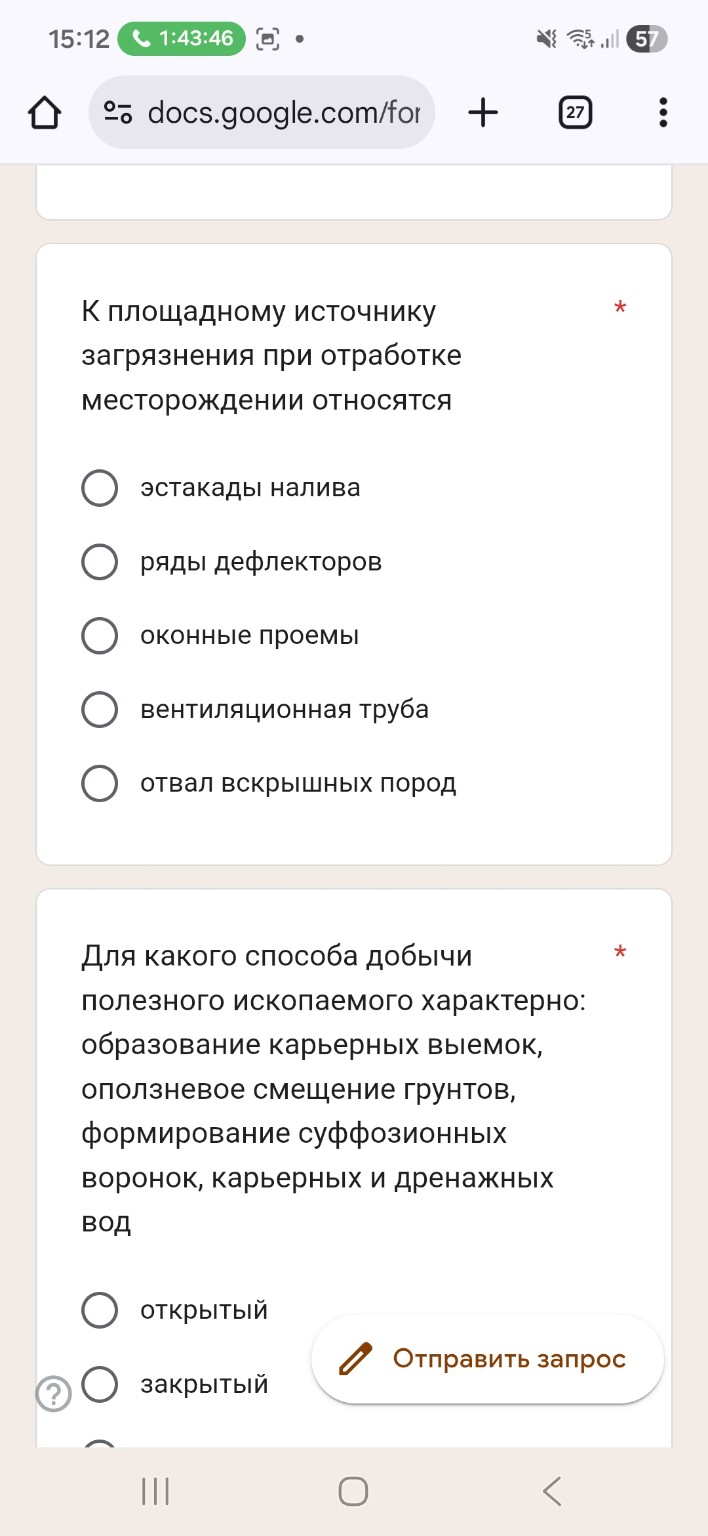Select the "открытый" mining method option
The height and width of the screenshot is (1536, 708).
(99, 1310)
